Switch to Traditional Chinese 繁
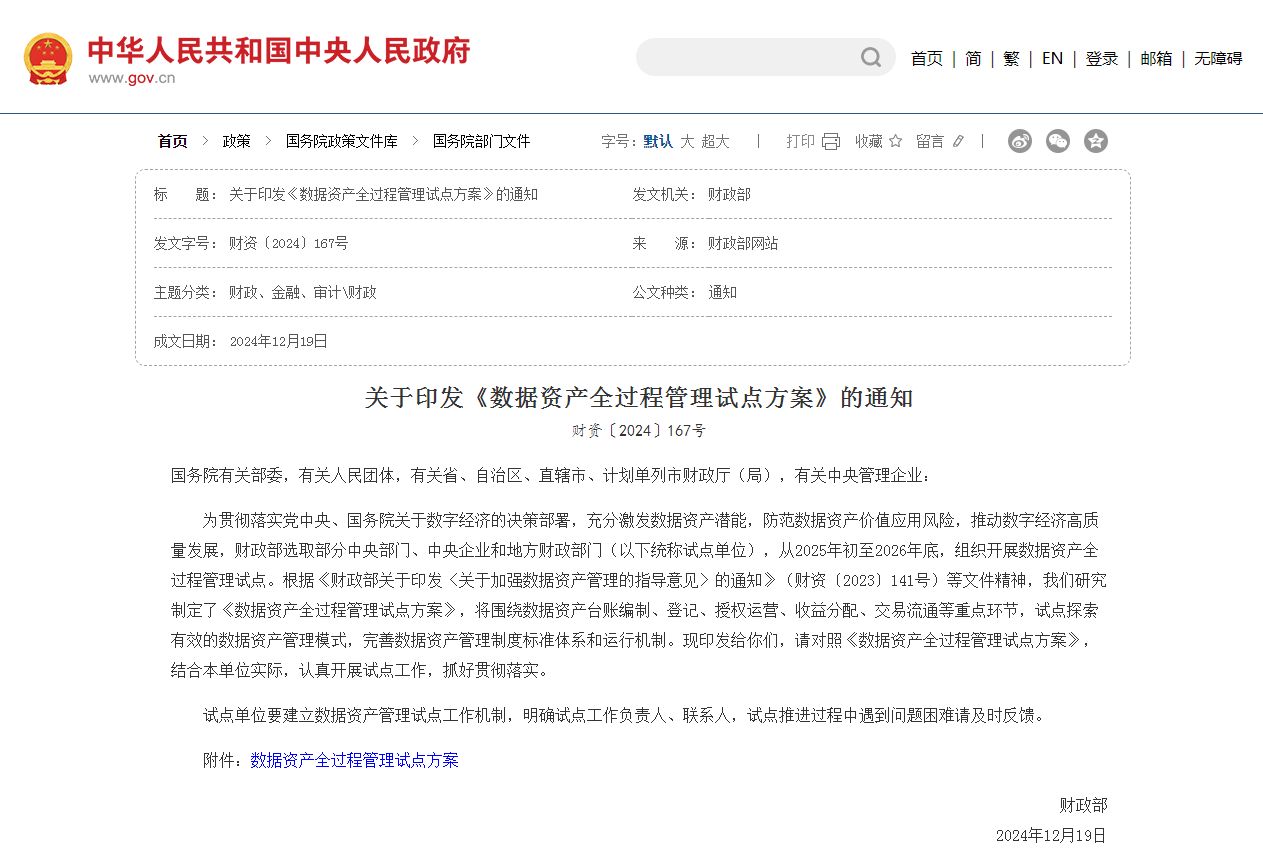Screen dimensions: 1263x865 pos(1011,59)
